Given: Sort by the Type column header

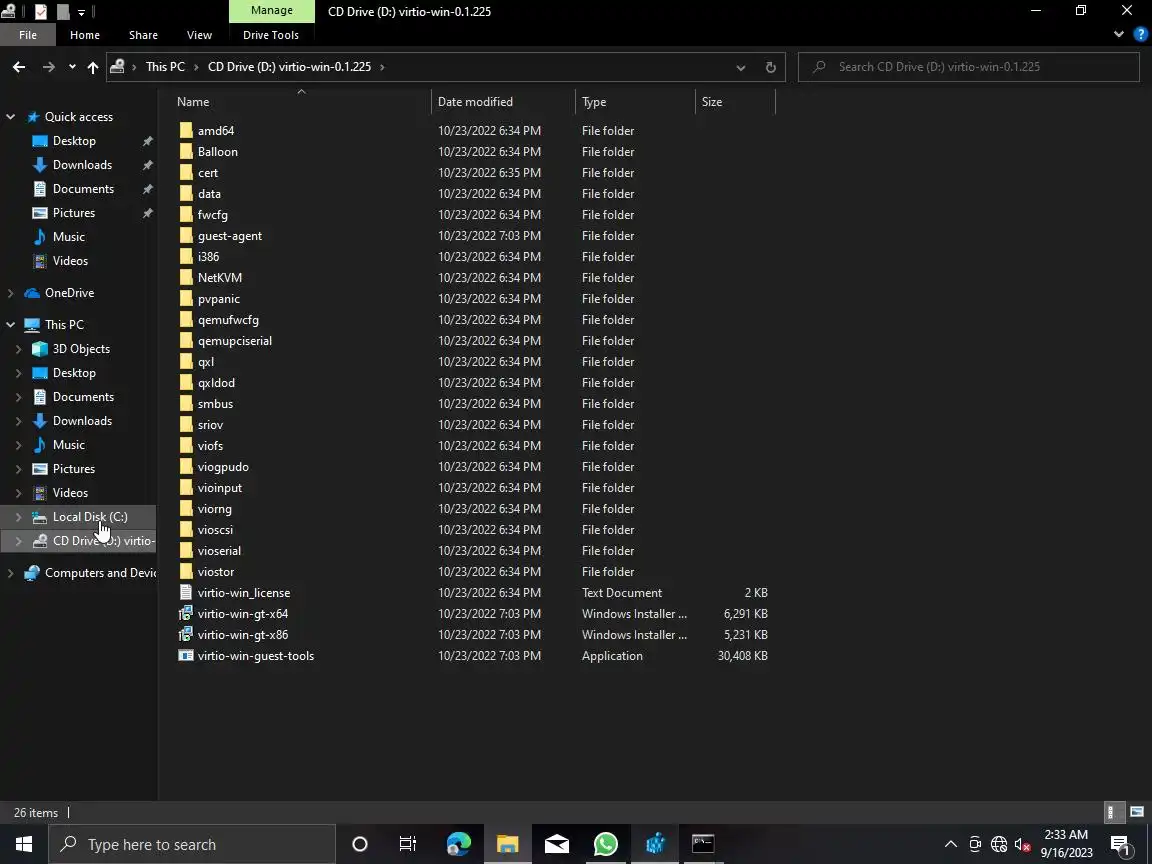Looking at the screenshot, I should point(594,102).
